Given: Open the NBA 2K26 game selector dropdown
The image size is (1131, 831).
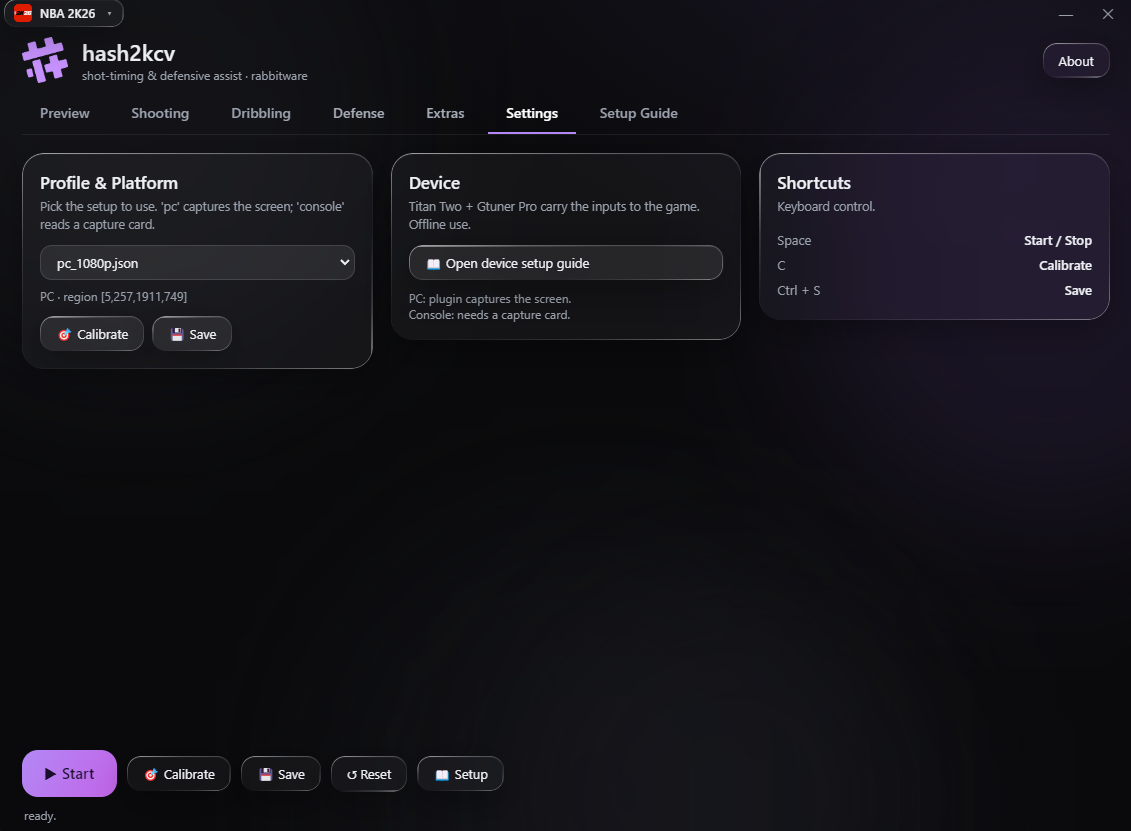Looking at the screenshot, I should [x=64, y=14].
